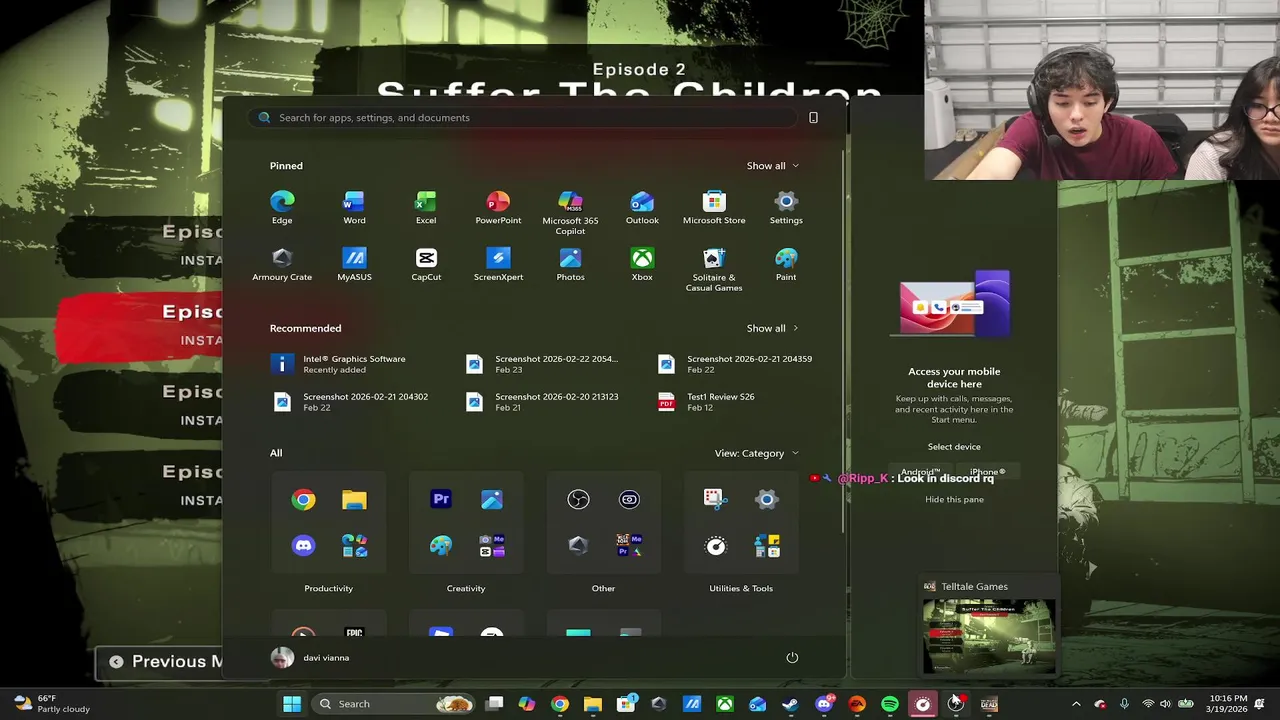
Task: Launch Premiere Pro in Creativity category
Action: 441,500
